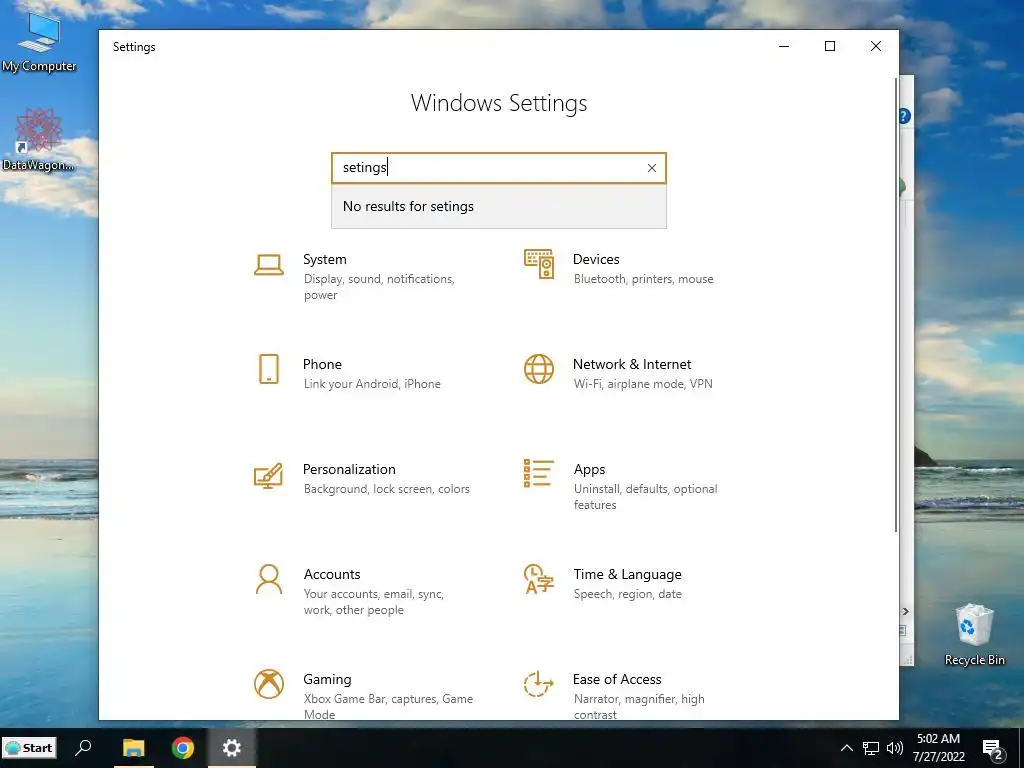The width and height of the screenshot is (1024, 768).
Task: Open the System category heading
Action: tap(325, 259)
